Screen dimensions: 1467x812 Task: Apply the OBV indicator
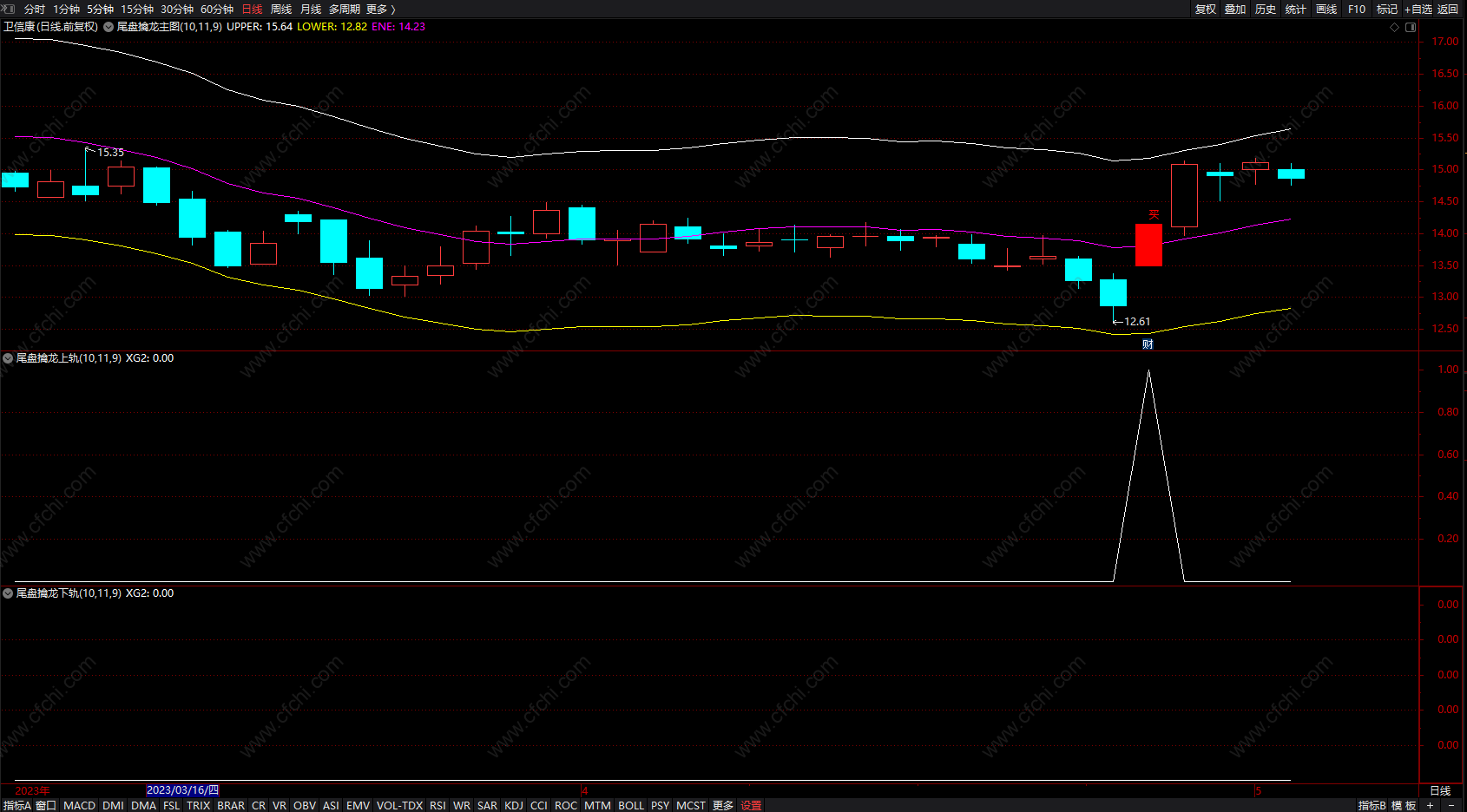click(305, 806)
